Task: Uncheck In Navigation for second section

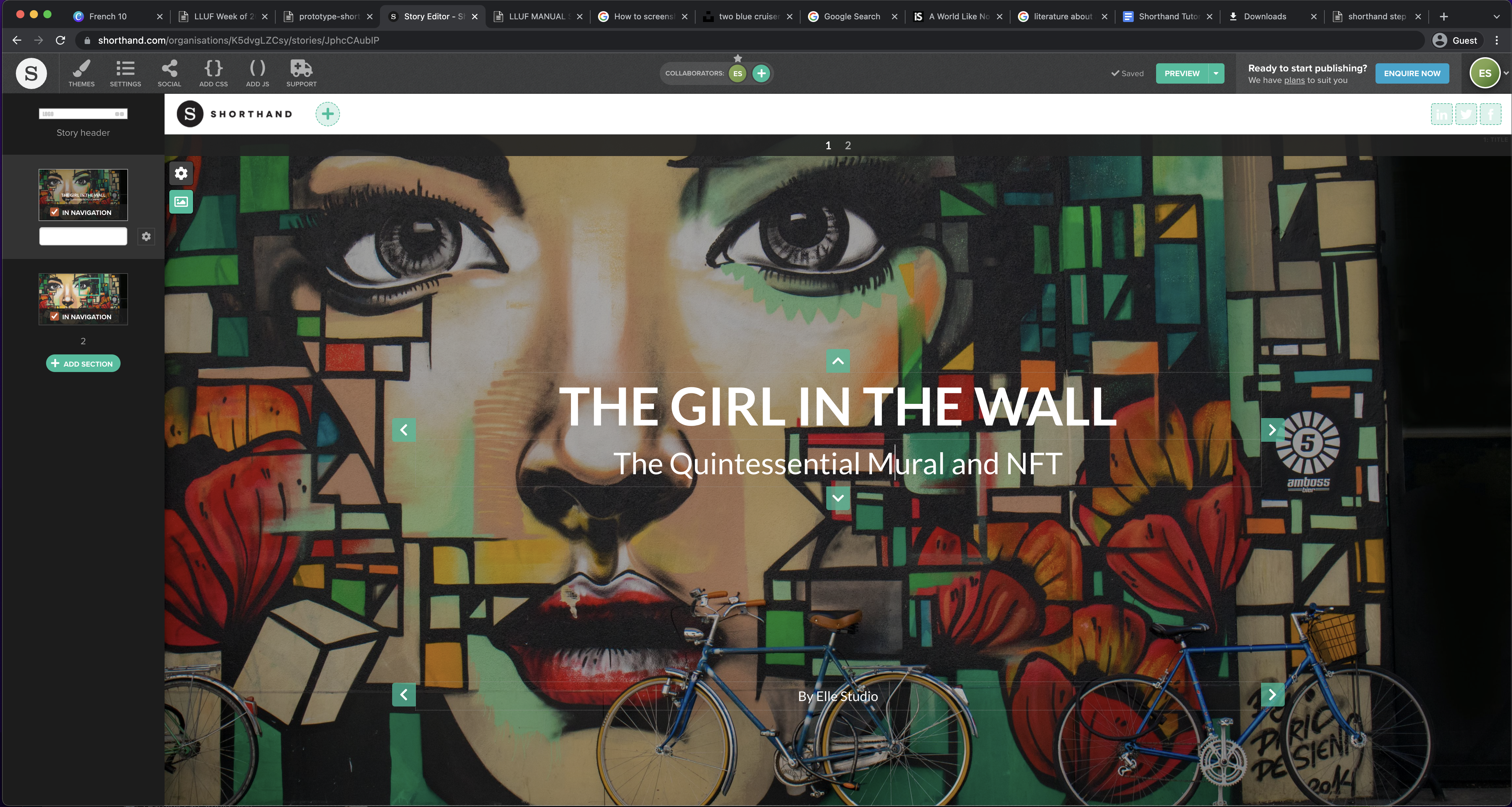Action: (55, 317)
